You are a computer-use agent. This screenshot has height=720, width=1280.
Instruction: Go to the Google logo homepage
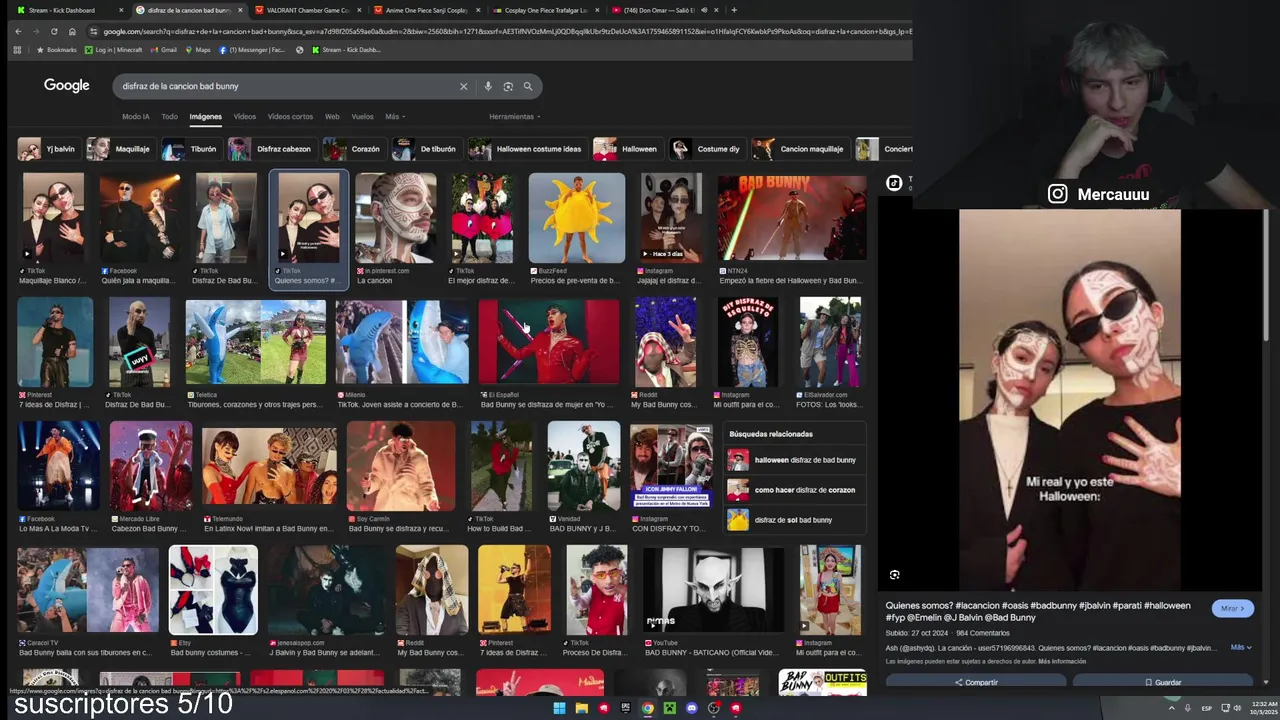click(67, 86)
